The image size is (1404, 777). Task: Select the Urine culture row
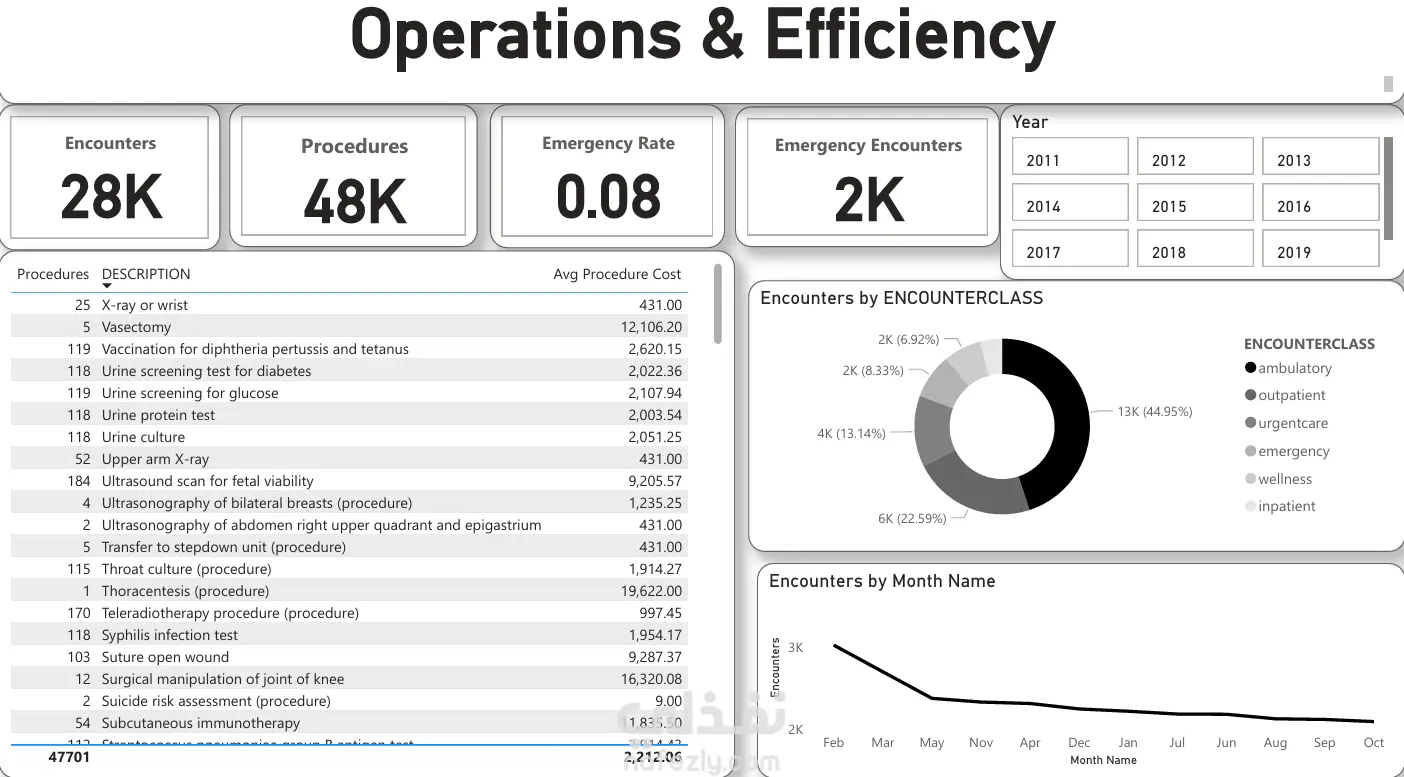click(x=349, y=437)
